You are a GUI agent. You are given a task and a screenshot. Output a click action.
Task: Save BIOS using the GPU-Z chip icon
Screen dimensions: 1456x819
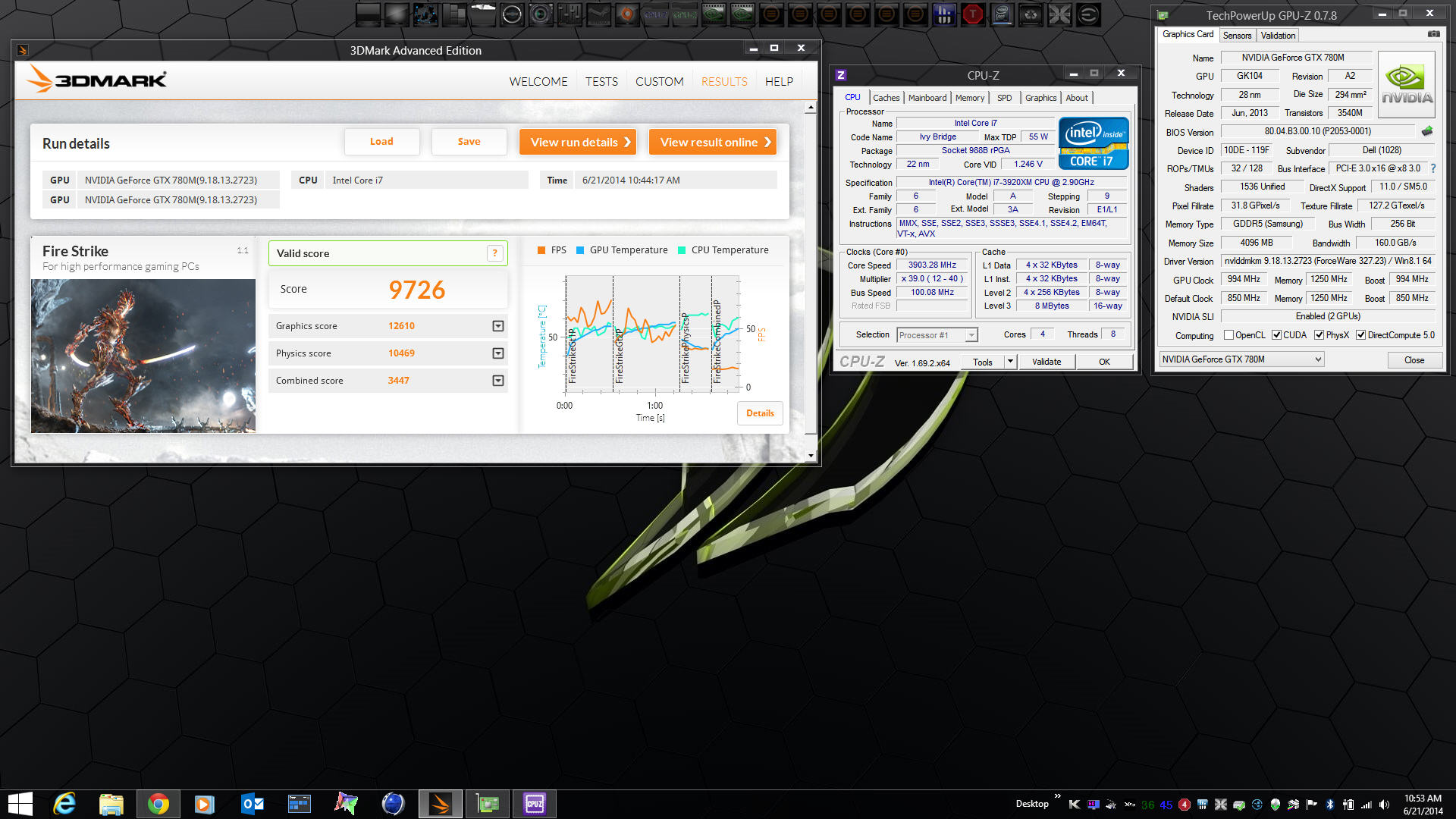(x=1427, y=131)
